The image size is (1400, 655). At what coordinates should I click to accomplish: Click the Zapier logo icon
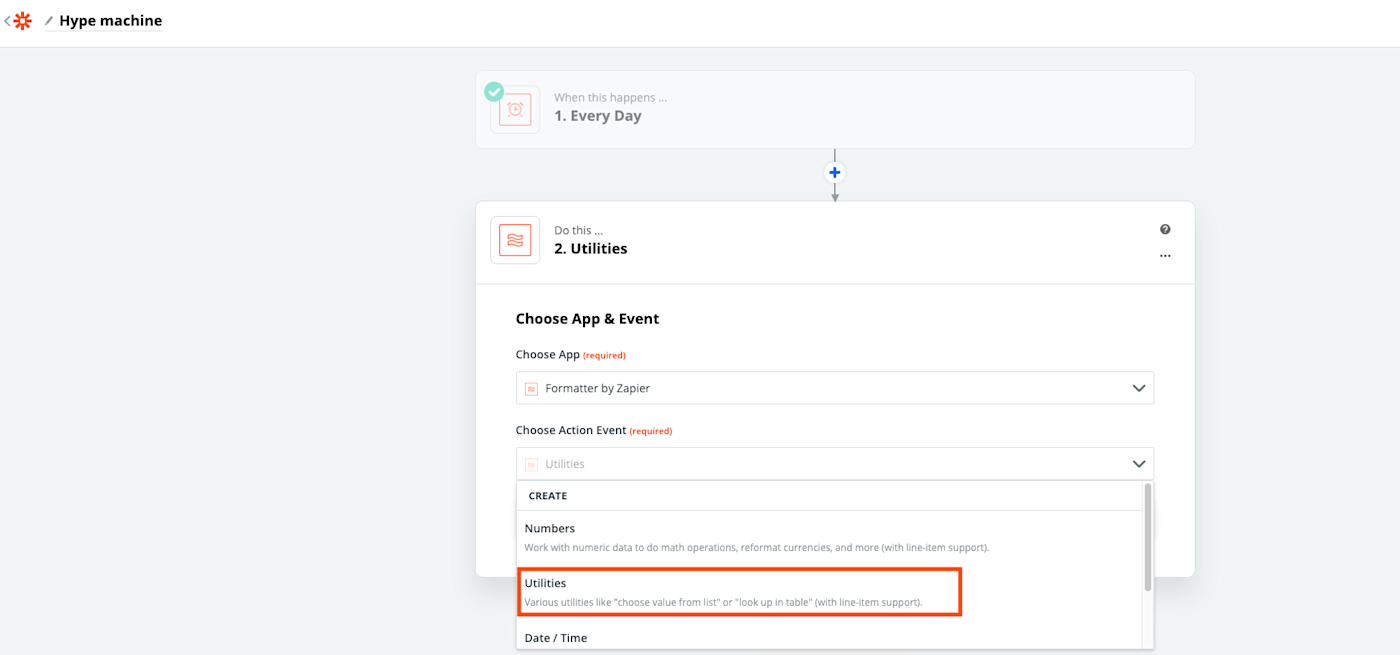(22, 21)
